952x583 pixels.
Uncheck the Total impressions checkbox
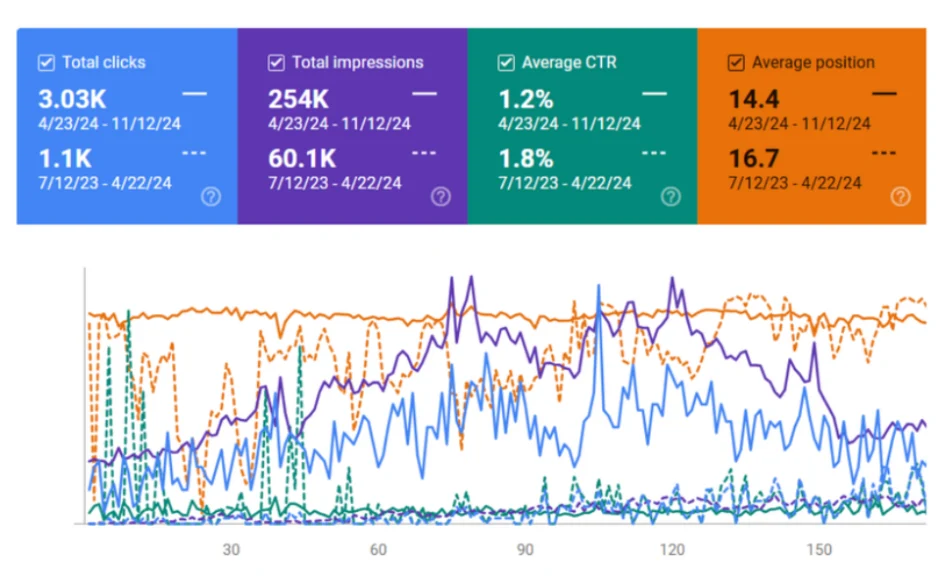[276, 63]
